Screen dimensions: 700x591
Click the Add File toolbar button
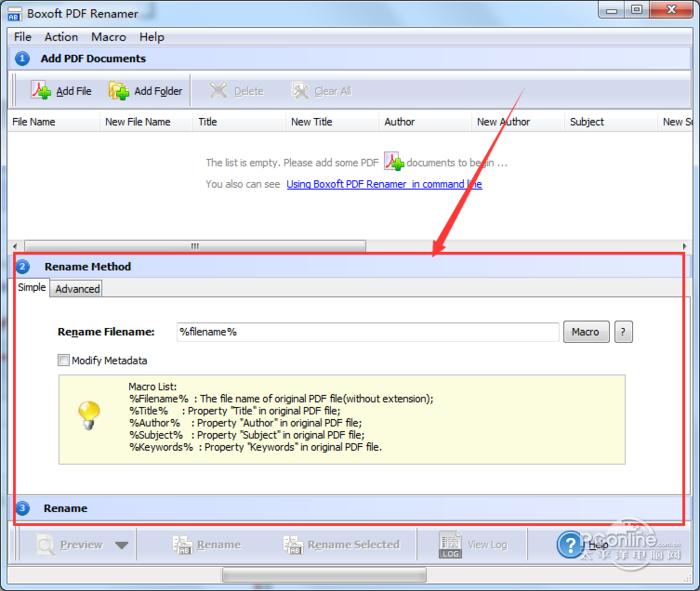click(x=61, y=91)
